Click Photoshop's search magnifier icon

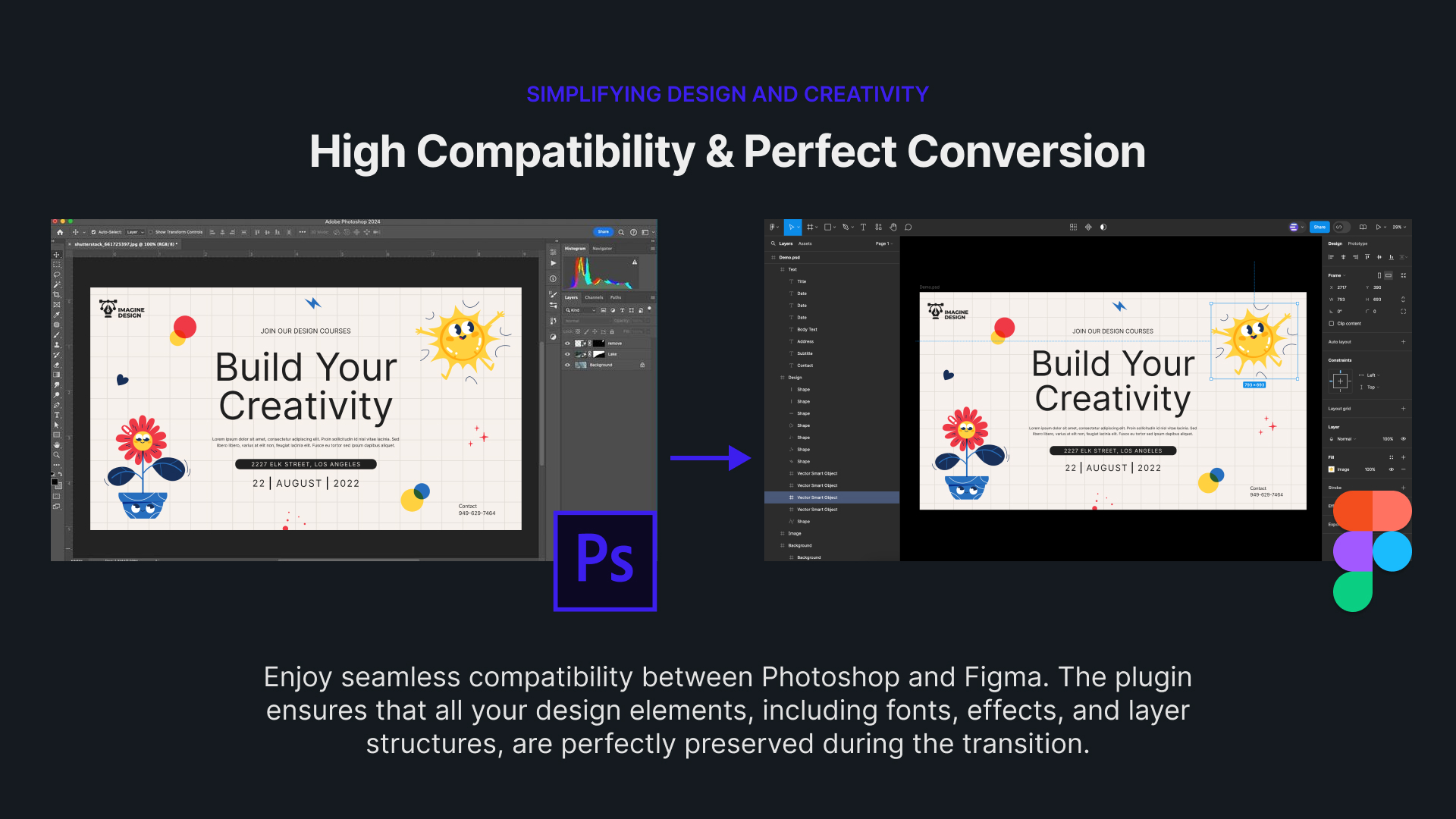(x=621, y=232)
